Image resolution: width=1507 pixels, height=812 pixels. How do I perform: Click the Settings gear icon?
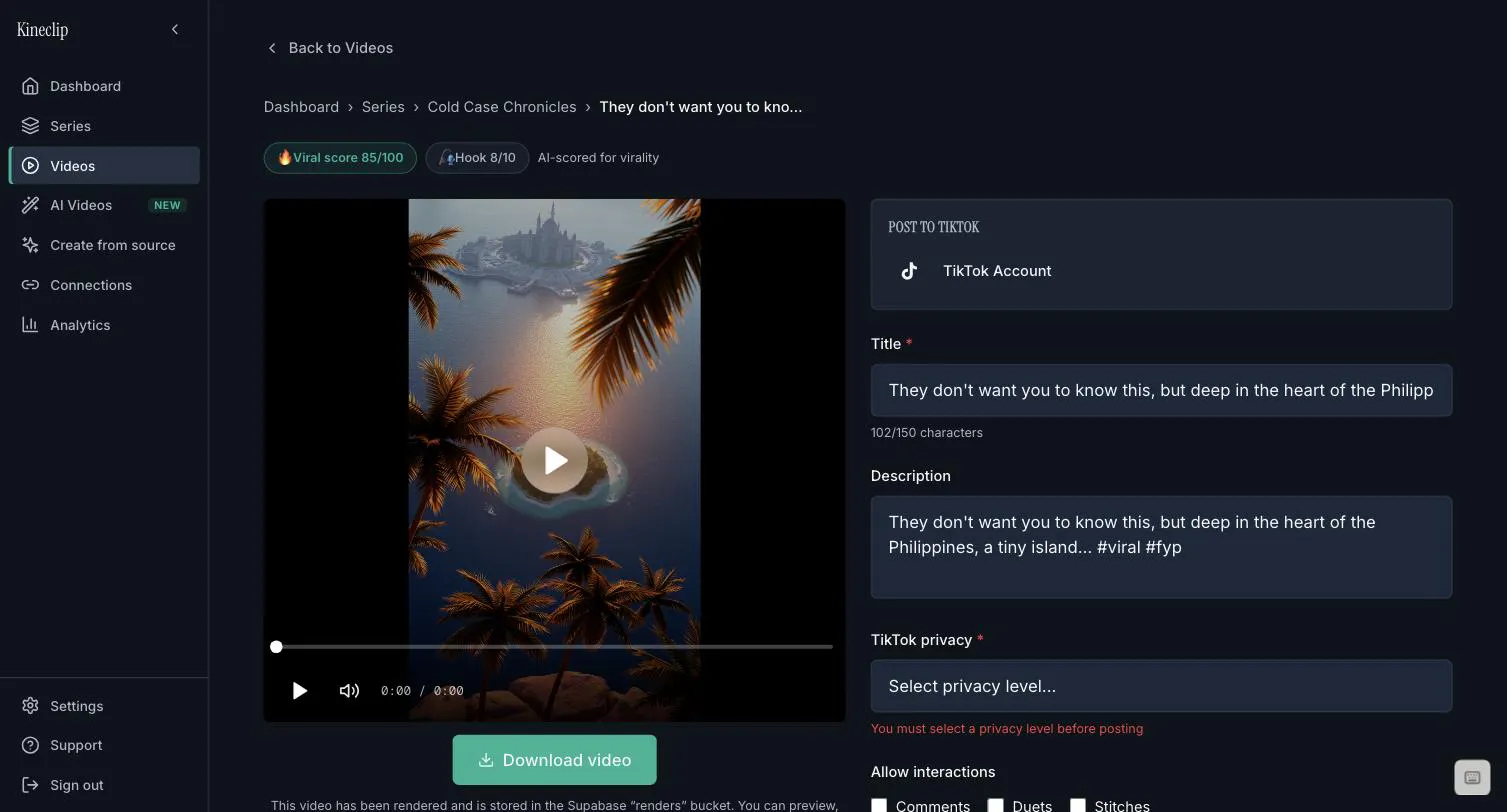tap(30, 706)
